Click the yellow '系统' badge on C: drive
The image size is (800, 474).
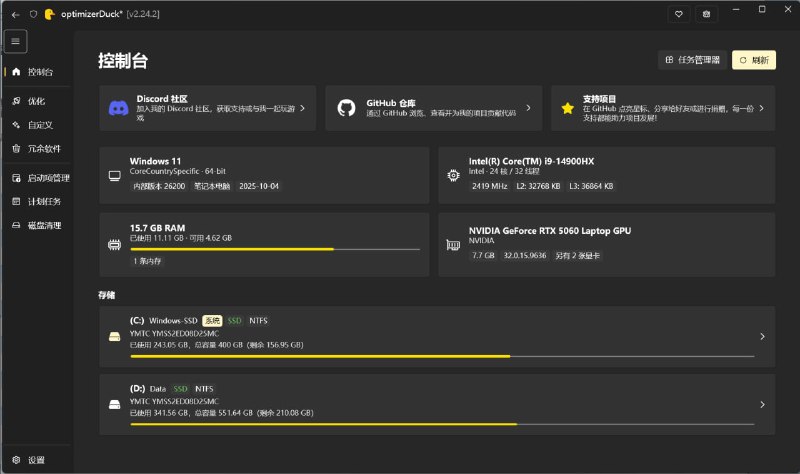[212, 321]
